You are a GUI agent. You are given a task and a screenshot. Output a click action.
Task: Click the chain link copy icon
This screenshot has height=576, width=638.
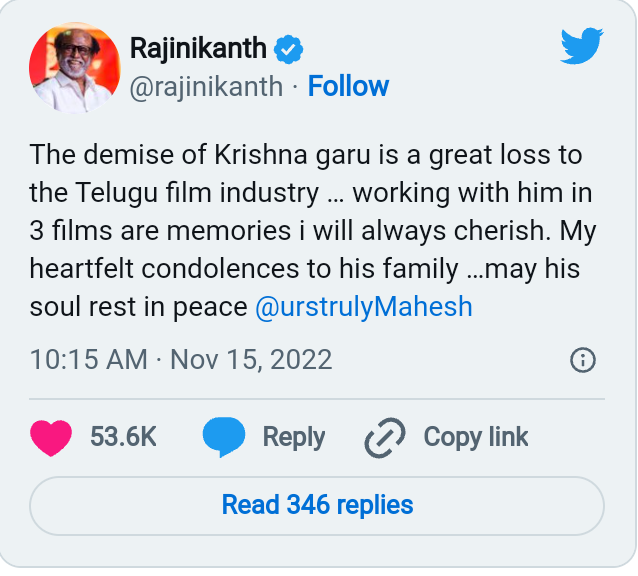click(x=385, y=438)
